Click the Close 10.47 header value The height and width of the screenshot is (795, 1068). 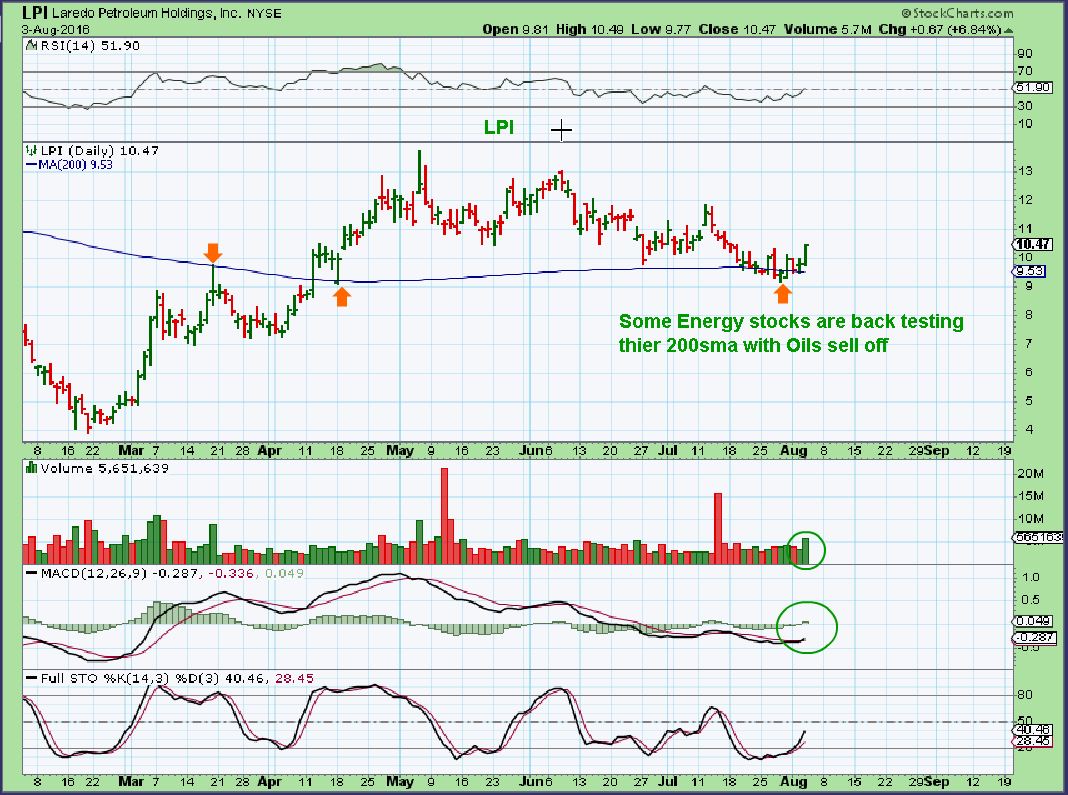coord(737,29)
